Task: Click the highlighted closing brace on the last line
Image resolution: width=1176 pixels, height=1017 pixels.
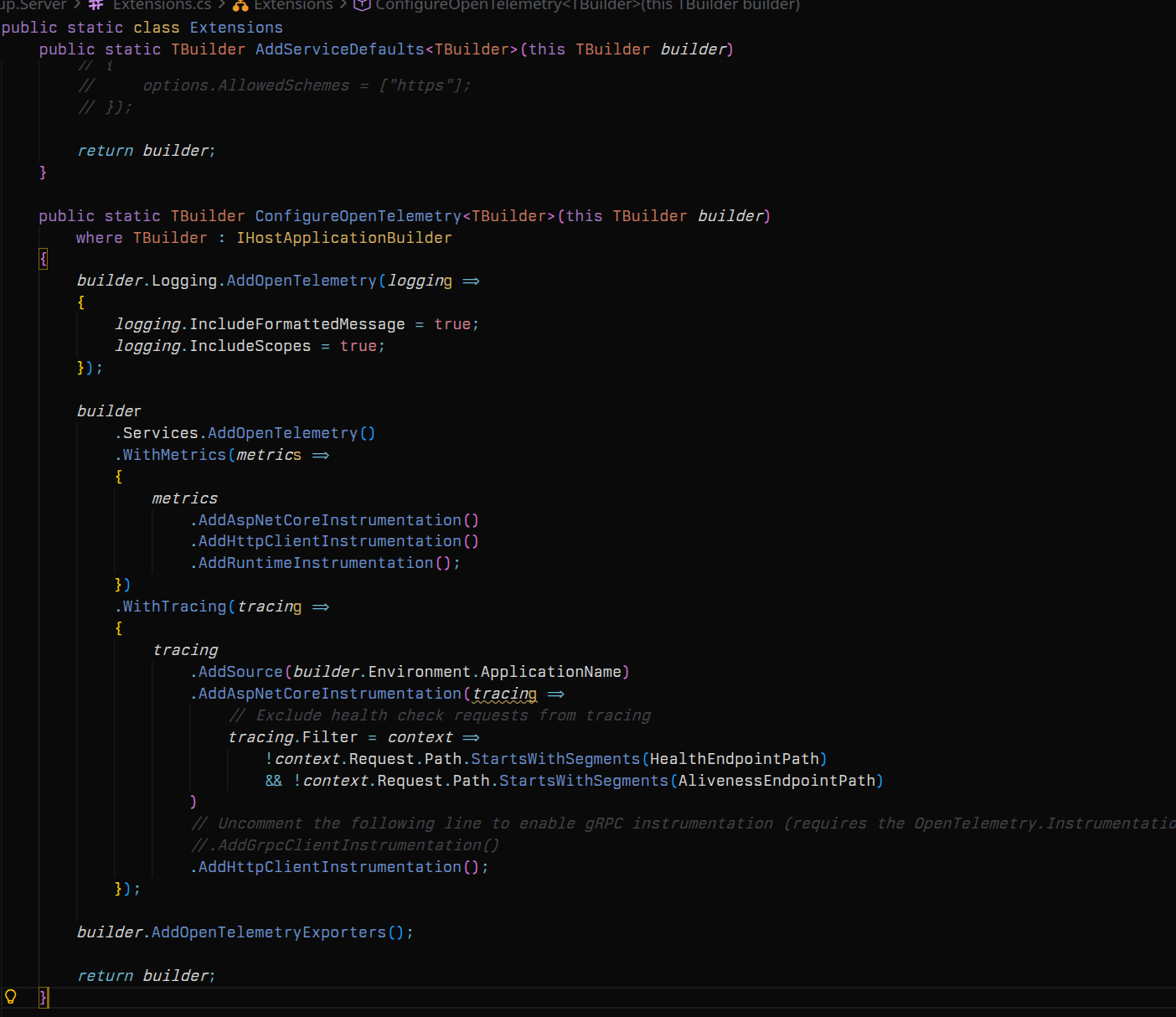Action: (x=44, y=997)
